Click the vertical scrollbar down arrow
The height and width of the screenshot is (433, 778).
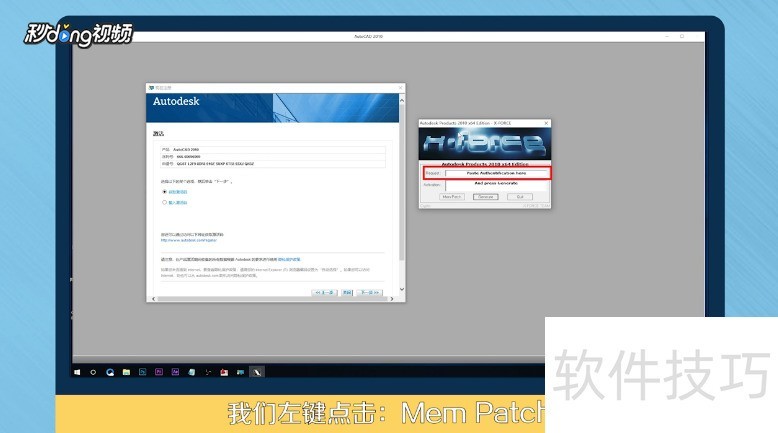(x=402, y=289)
